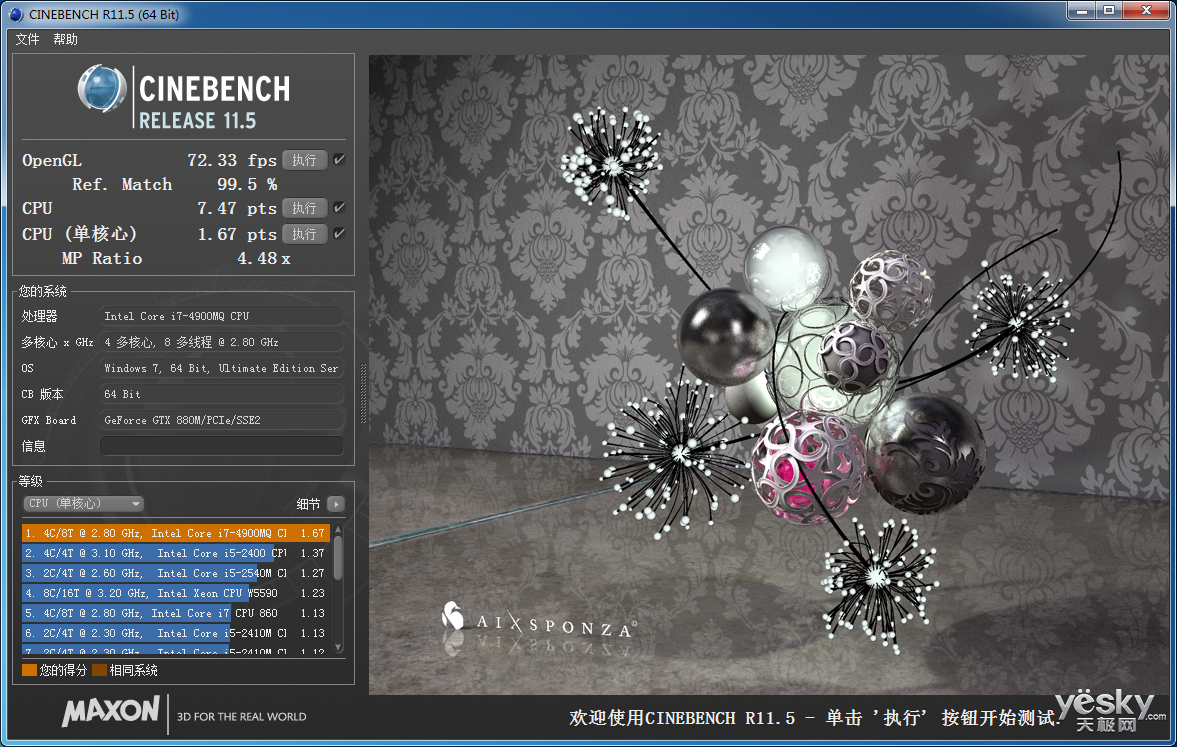Click the 细节 details arrow button
Viewport: 1177px width, 747px height.
tap(336, 504)
